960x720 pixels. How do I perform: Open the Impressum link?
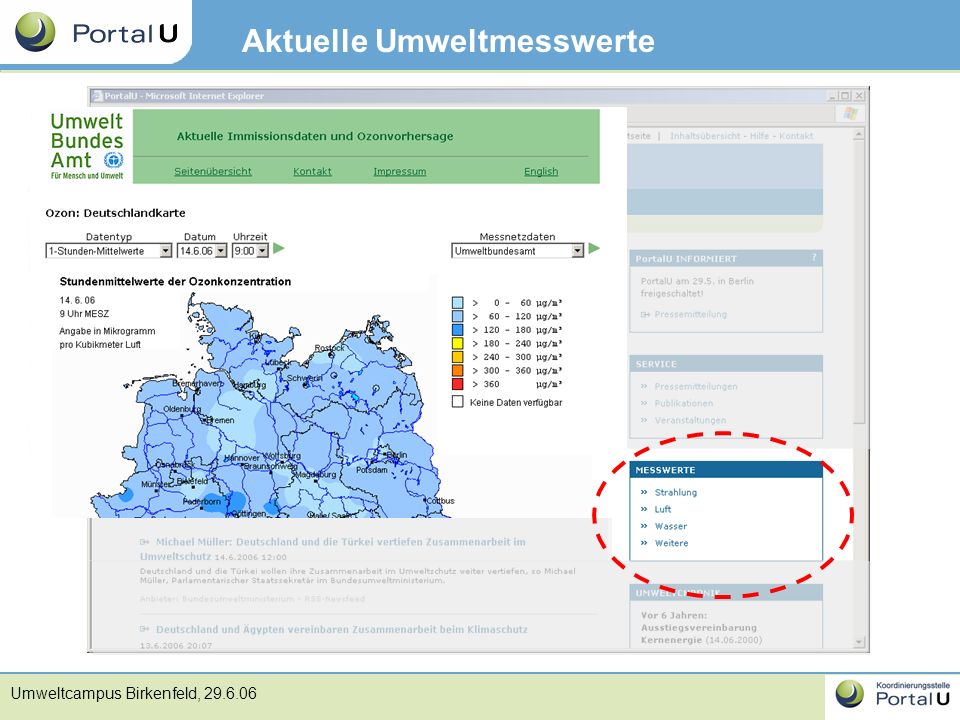pyautogui.click(x=400, y=171)
